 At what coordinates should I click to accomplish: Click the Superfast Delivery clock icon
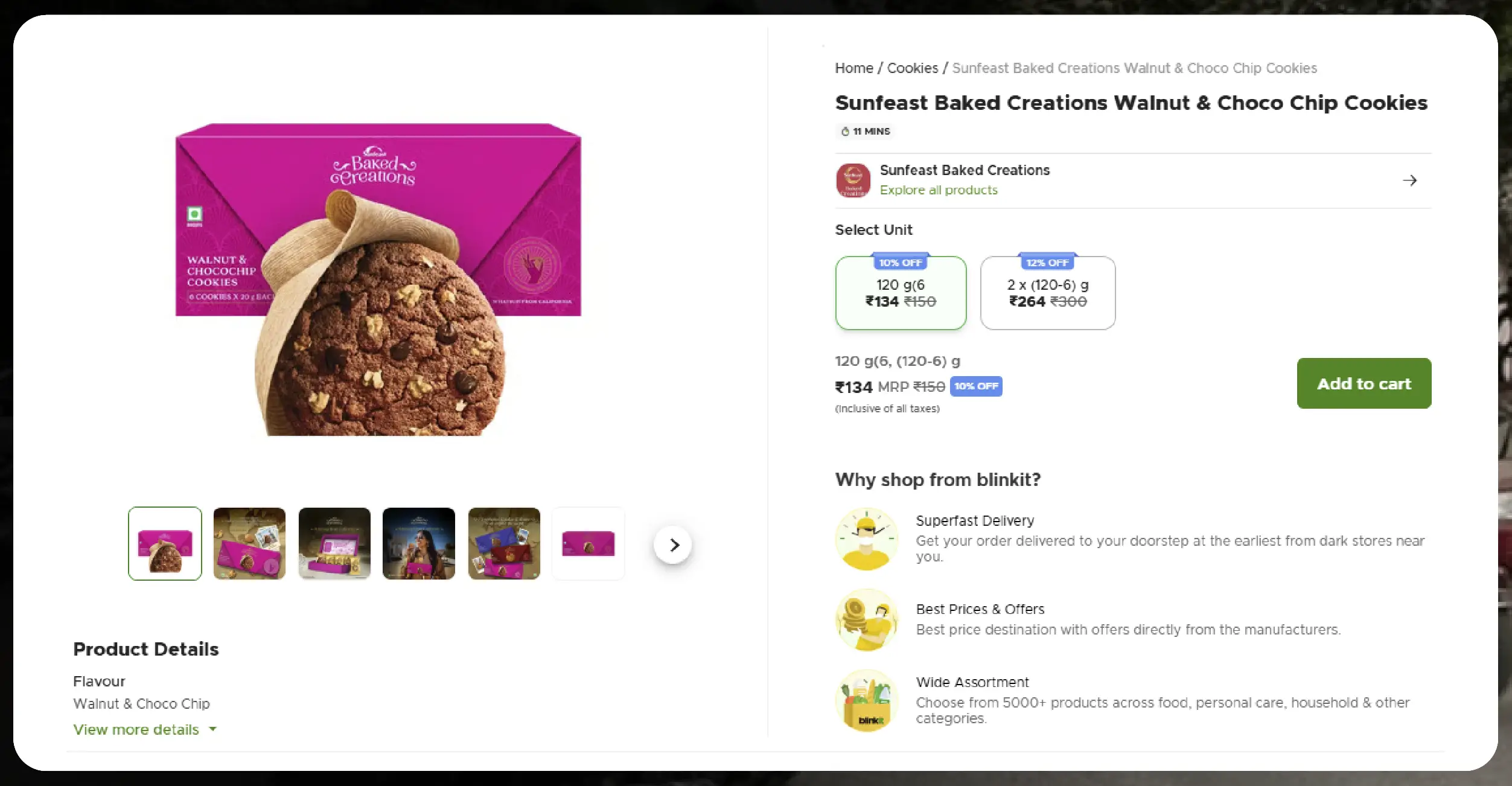point(867,539)
